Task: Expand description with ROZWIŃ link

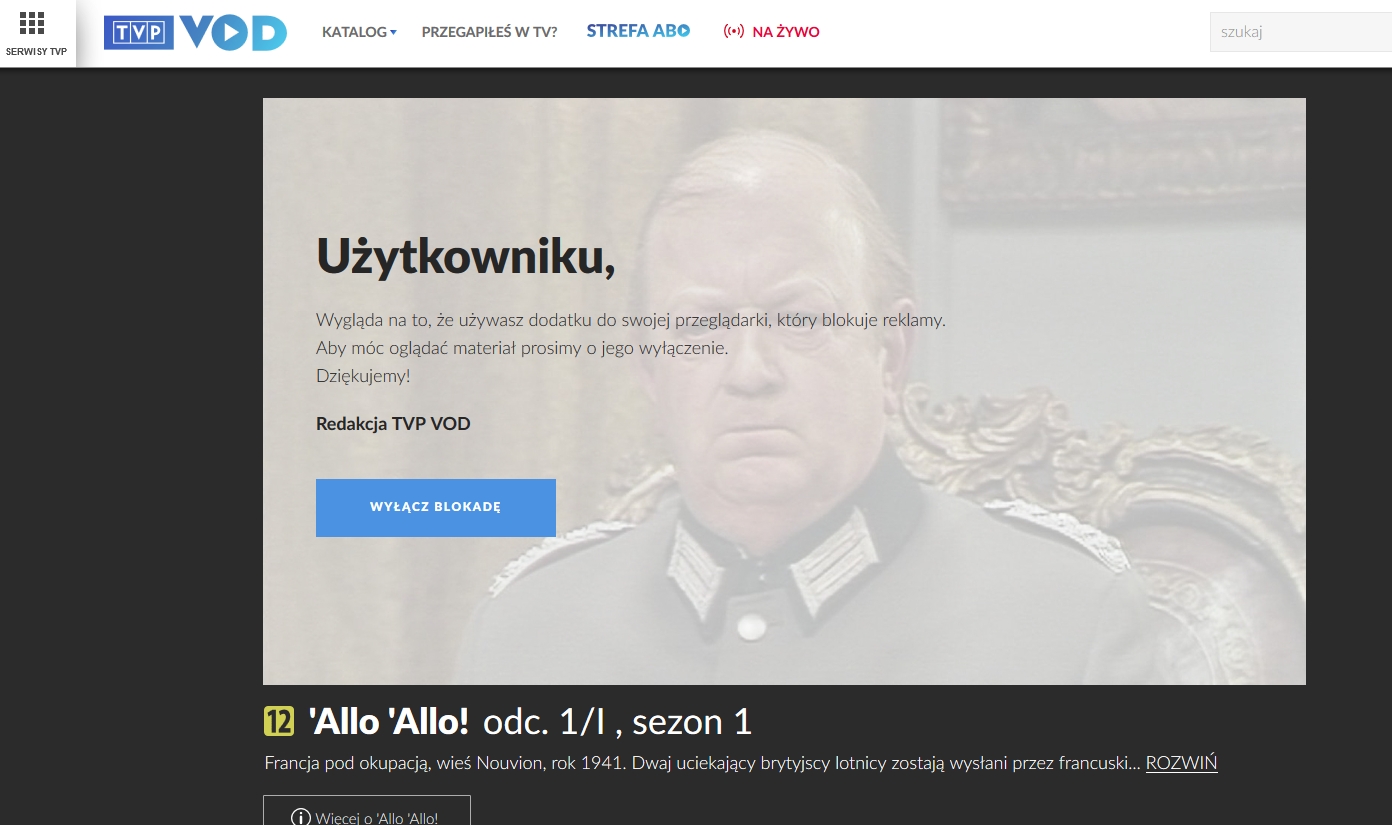Action: [1181, 763]
